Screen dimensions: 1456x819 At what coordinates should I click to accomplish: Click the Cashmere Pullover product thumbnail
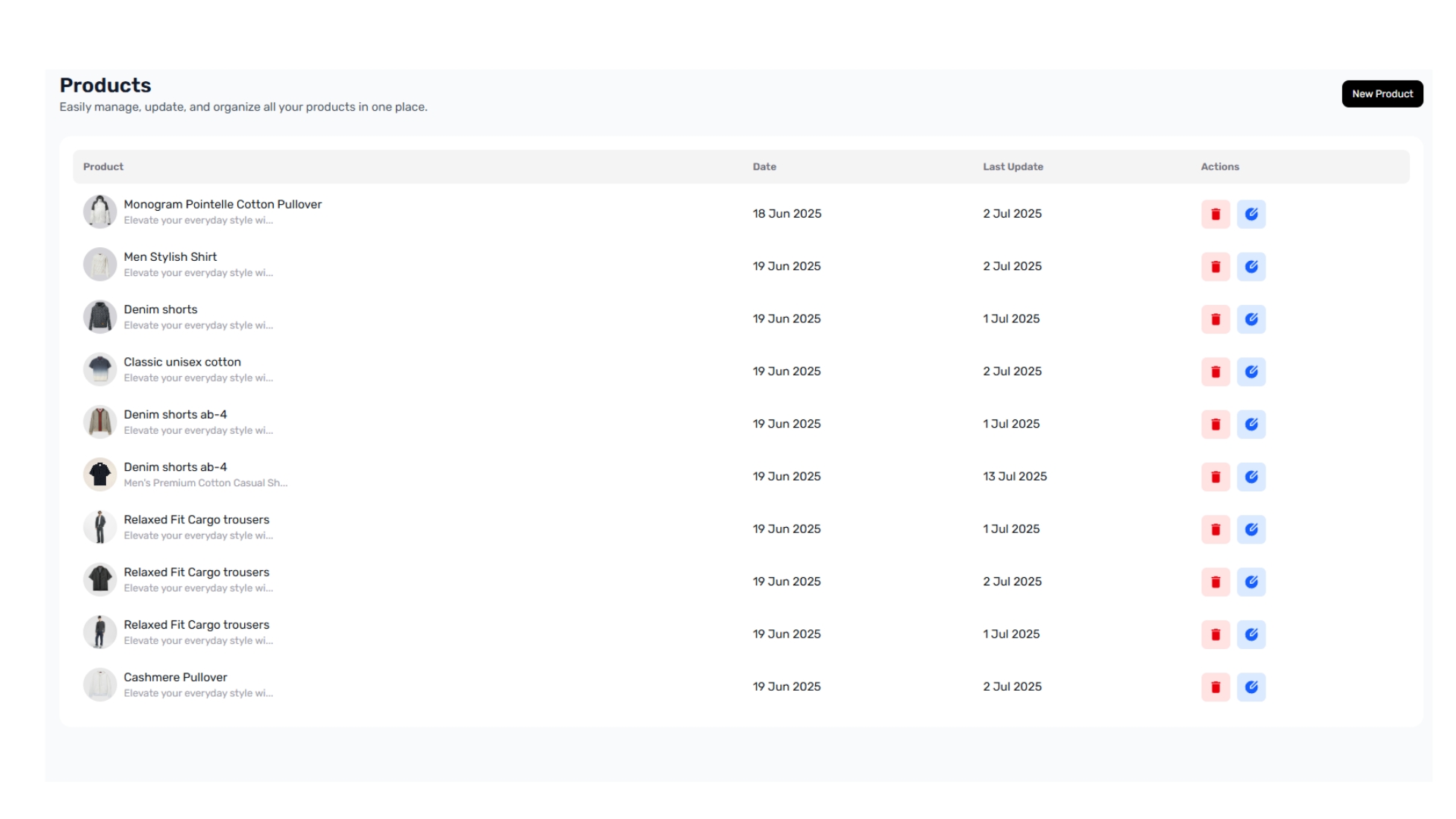(x=99, y=685)
